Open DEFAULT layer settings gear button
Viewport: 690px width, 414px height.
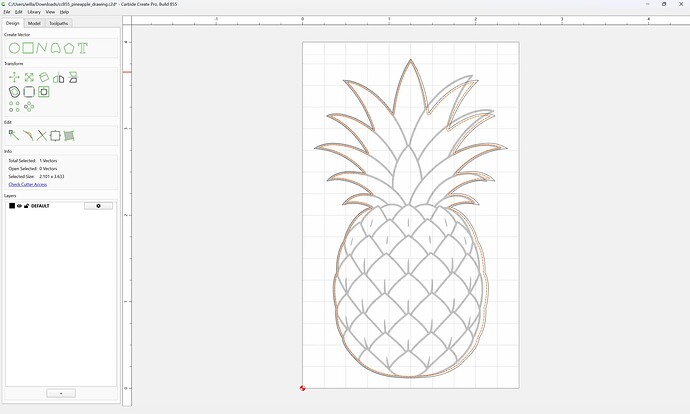coord(98,206)
